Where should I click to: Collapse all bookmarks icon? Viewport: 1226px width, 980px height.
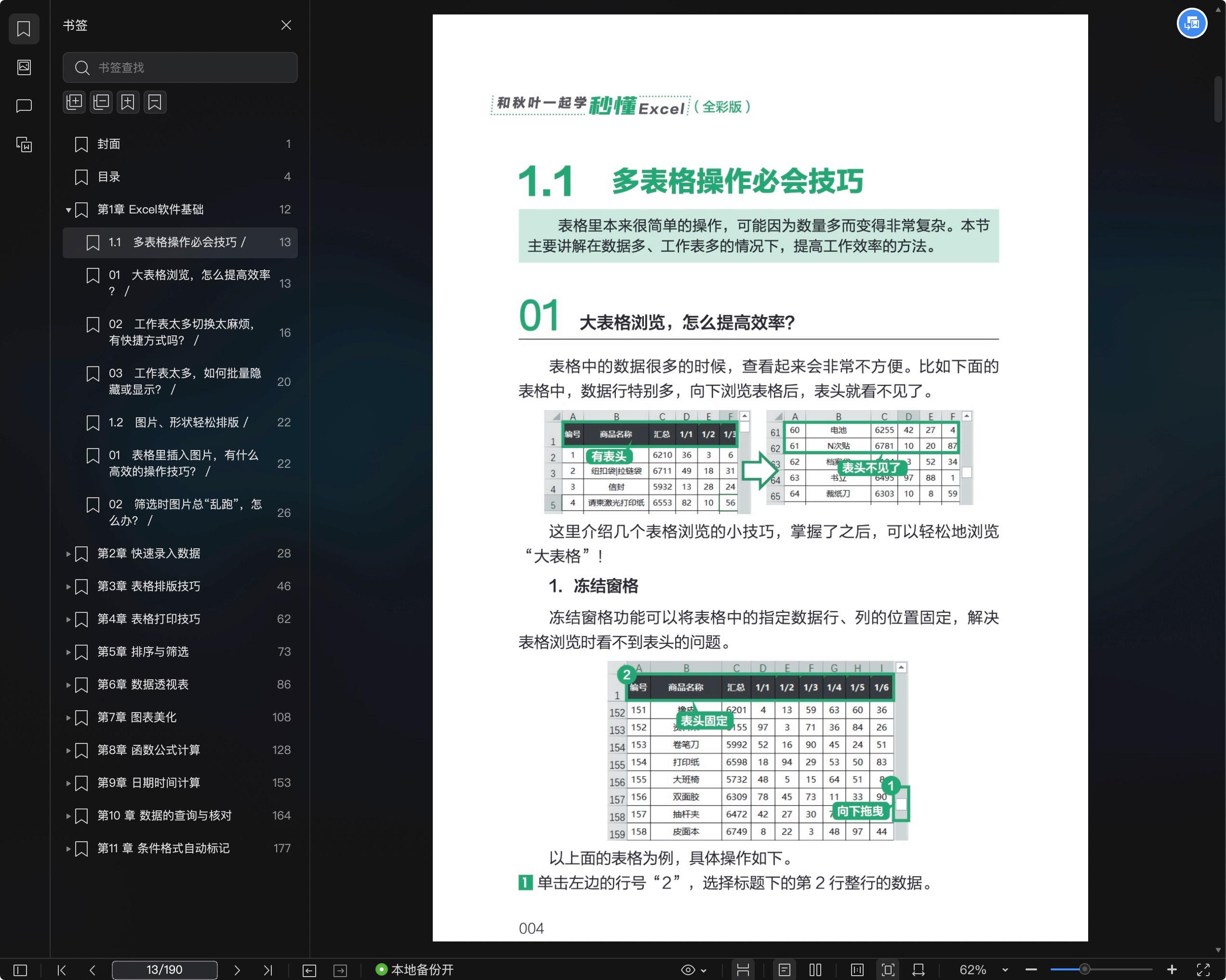(101, 102)
